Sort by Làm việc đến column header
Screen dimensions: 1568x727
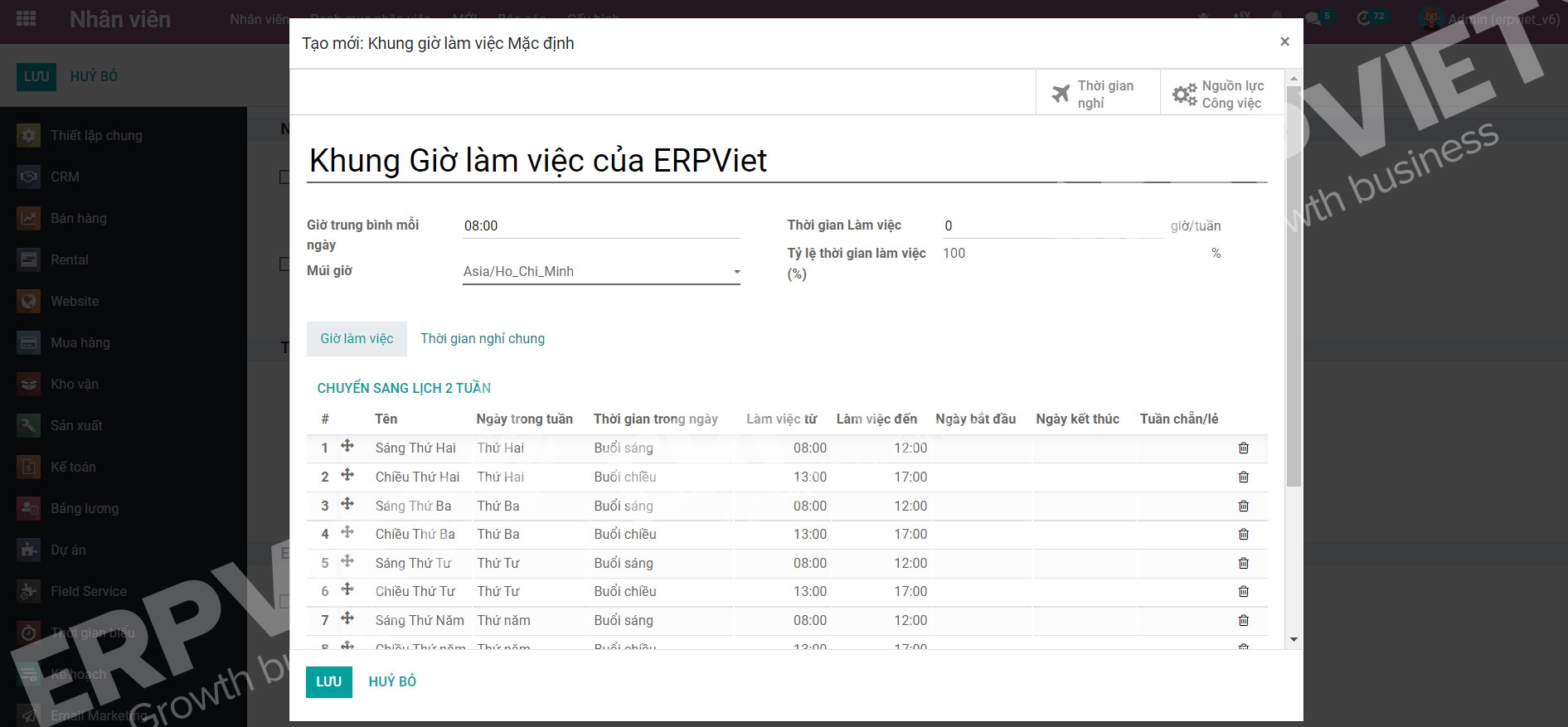(x=876, y=419)
